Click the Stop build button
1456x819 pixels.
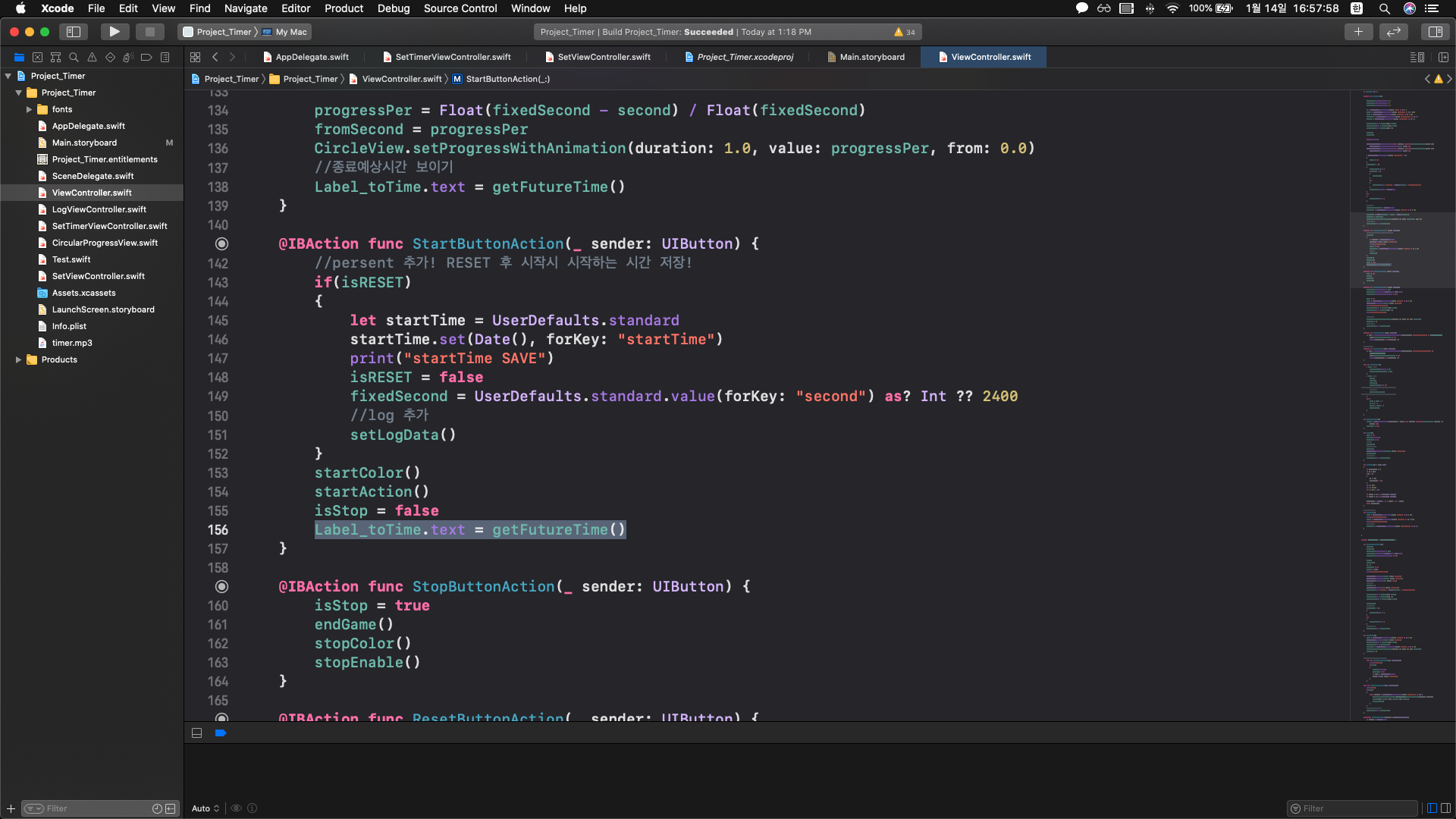pyautogui.click(x=149, y=32)
